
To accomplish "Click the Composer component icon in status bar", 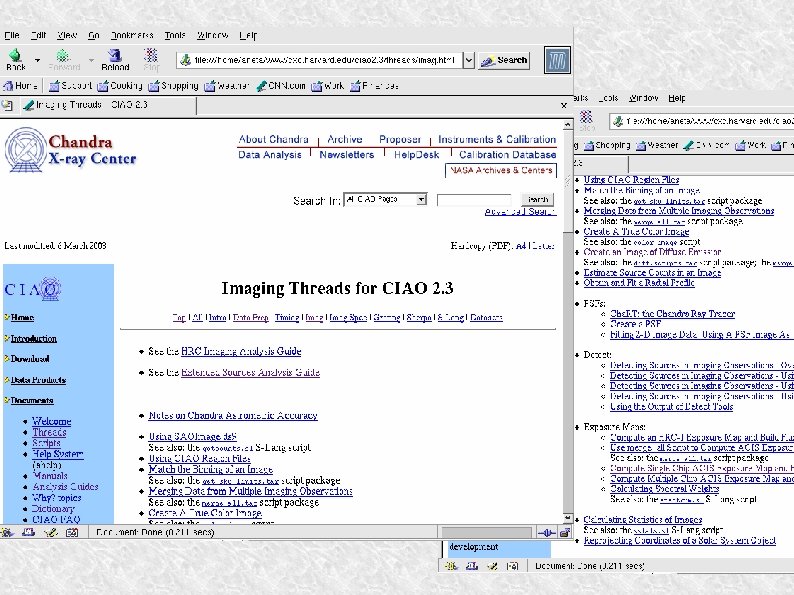I will (51, 532).
